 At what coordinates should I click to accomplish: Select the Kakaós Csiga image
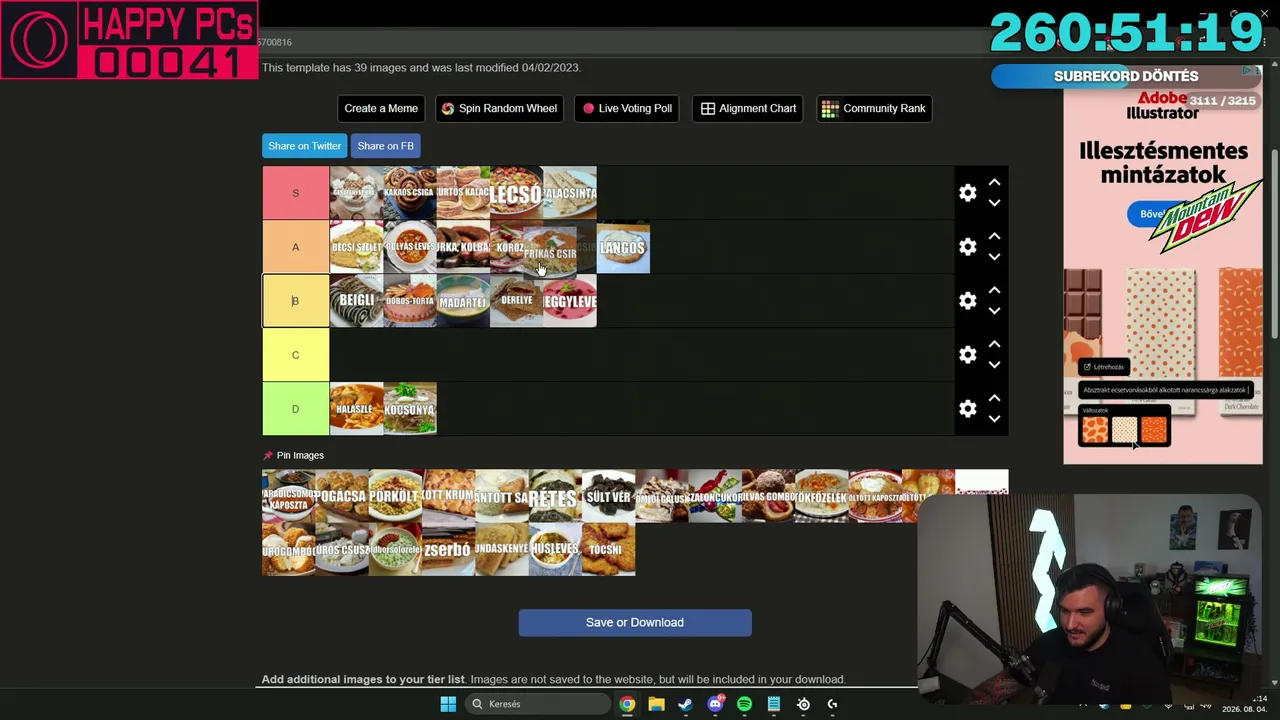pos(410,193)
